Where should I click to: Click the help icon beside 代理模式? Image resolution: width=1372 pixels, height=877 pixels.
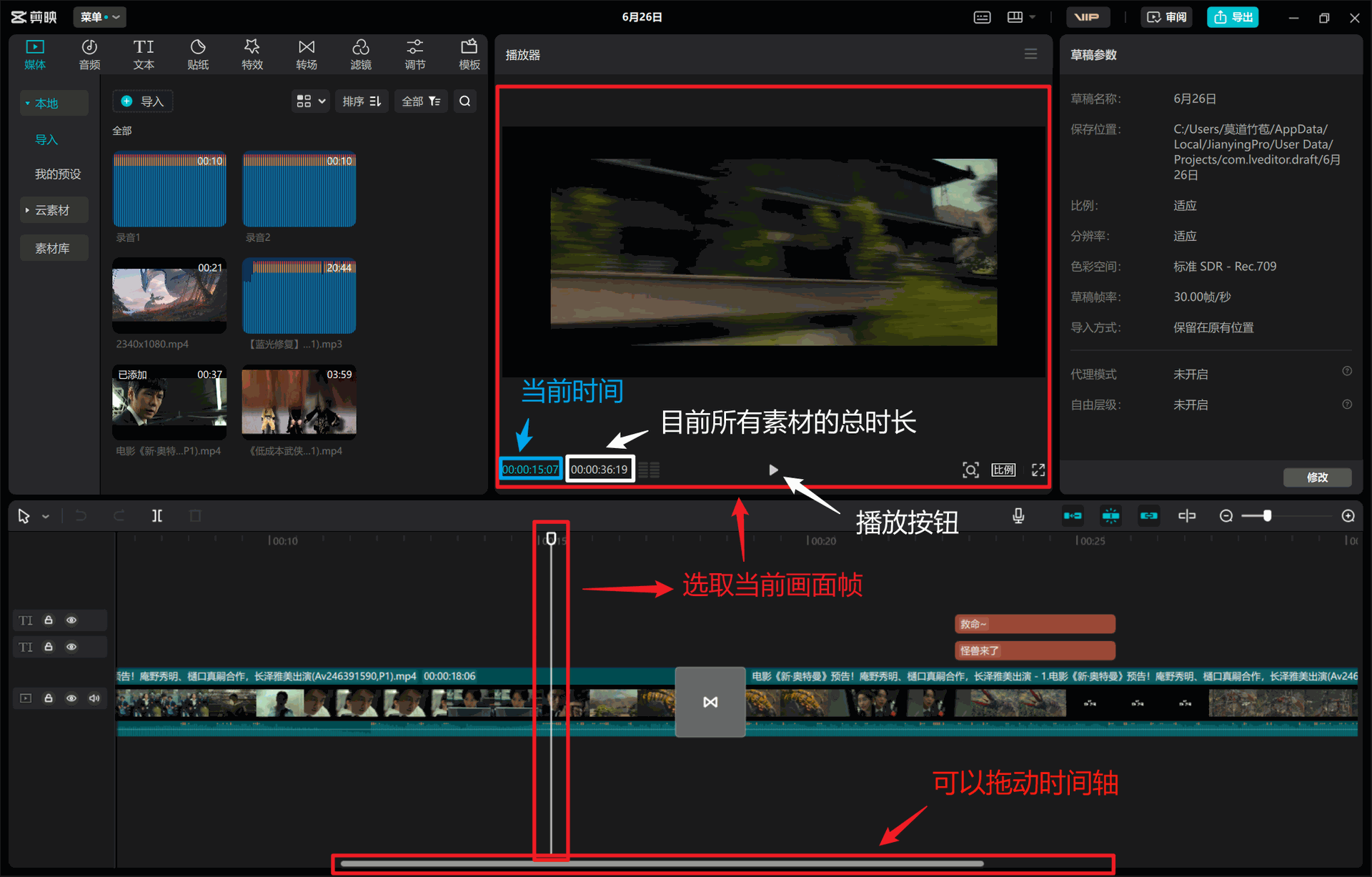(1347, 371)
